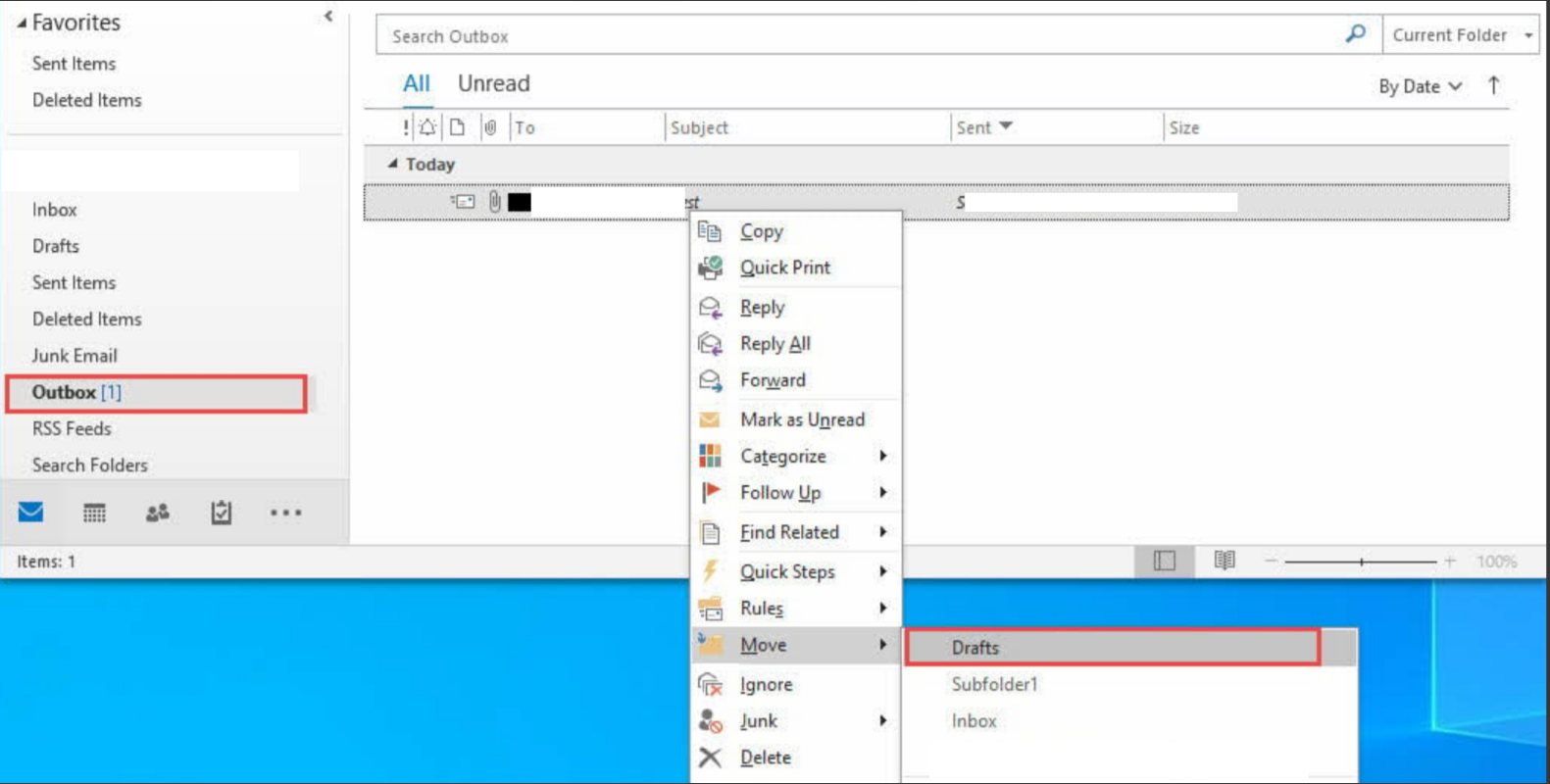Open the Inbox folder in the folder pane
This screenshot has height=784, width=1550.
(54, 210)
